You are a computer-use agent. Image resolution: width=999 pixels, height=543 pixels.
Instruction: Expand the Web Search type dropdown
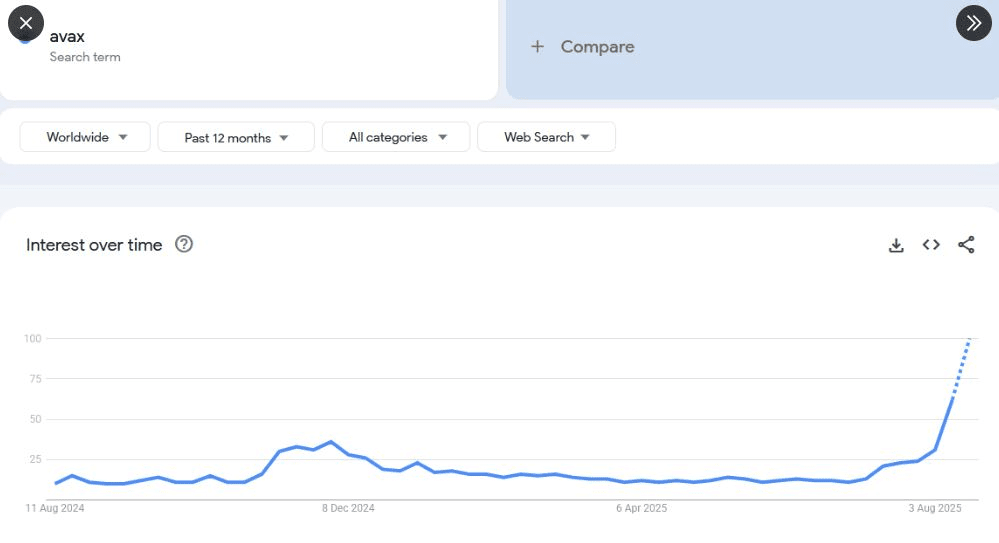click(x=546, y=137)
